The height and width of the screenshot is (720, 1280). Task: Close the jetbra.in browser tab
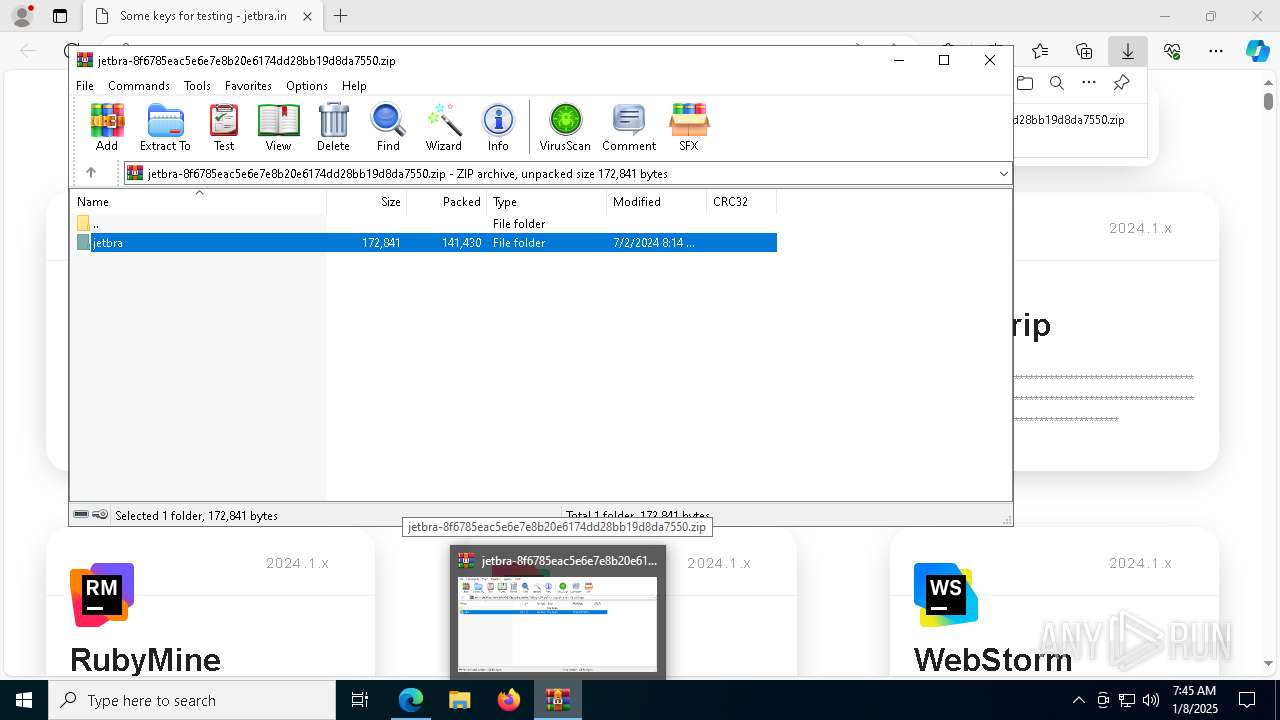point(308,16)
